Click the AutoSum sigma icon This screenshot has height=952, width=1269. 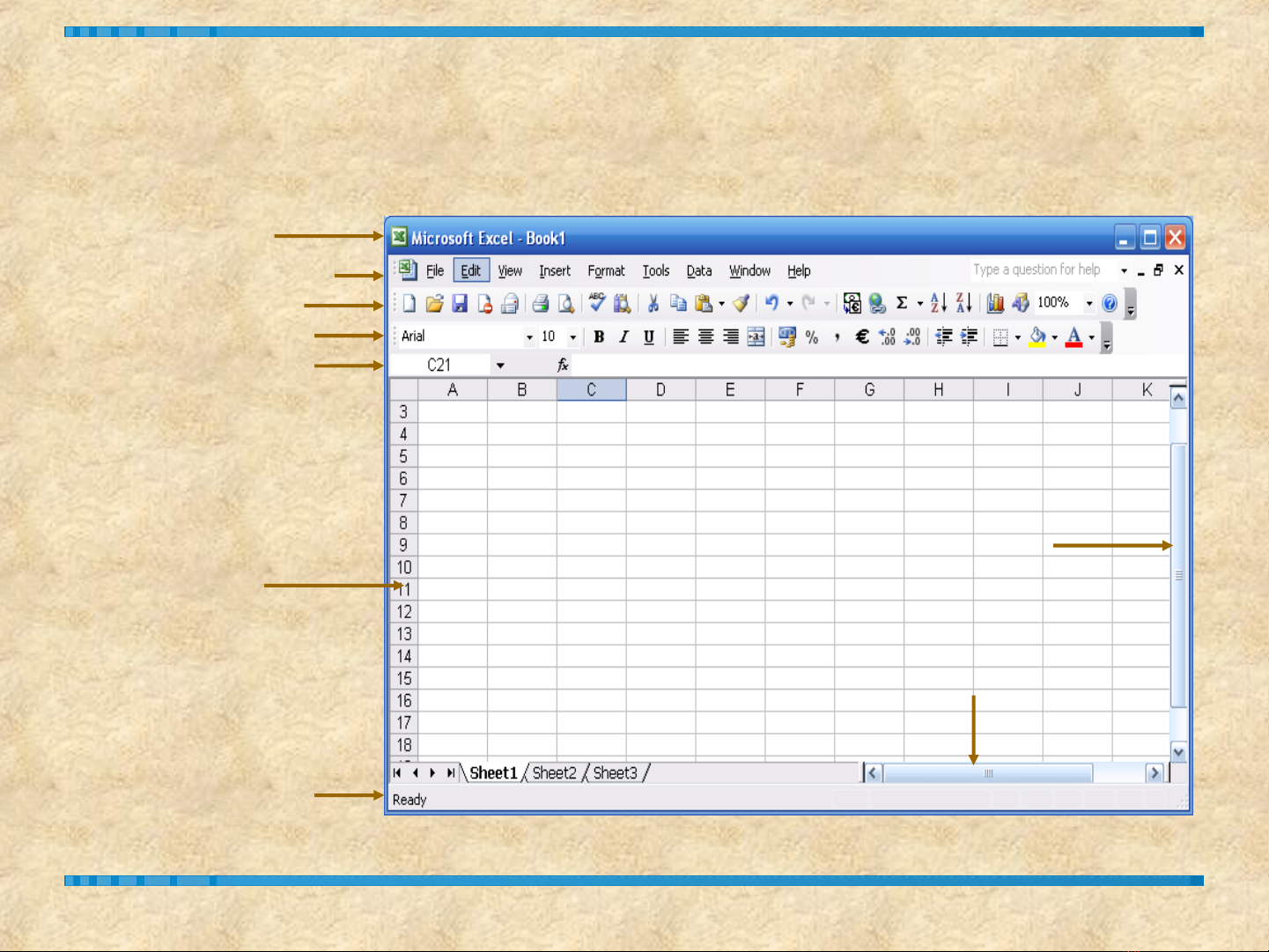(x=902, y=303)
